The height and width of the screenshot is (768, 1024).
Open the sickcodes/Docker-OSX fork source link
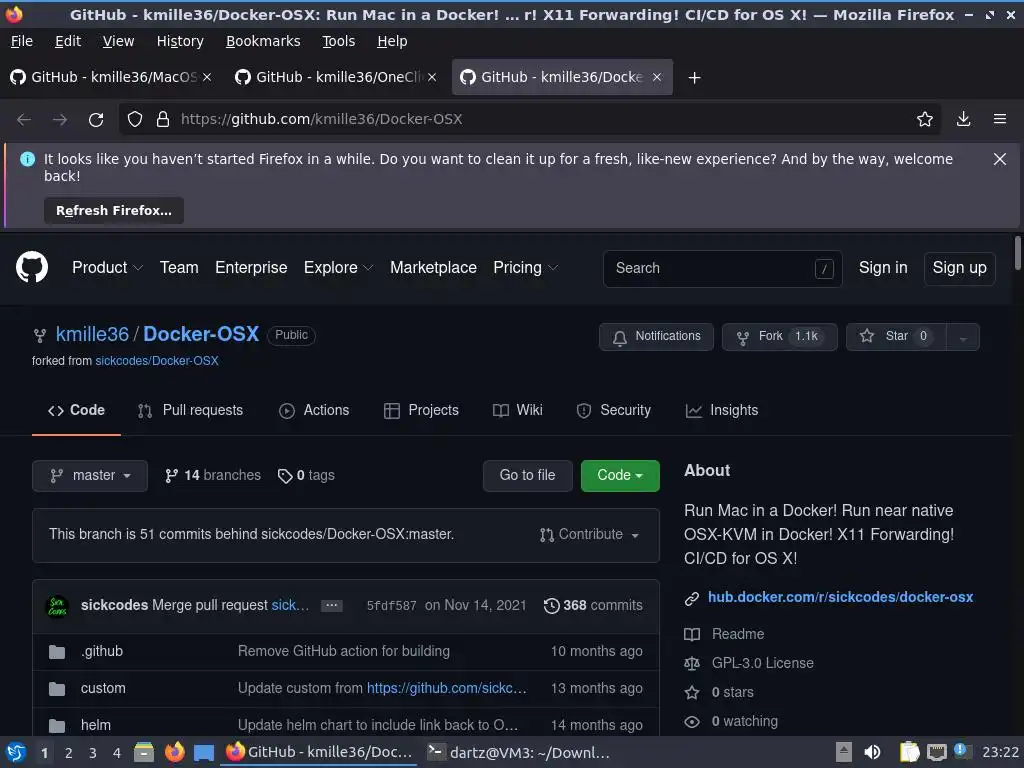157,360
